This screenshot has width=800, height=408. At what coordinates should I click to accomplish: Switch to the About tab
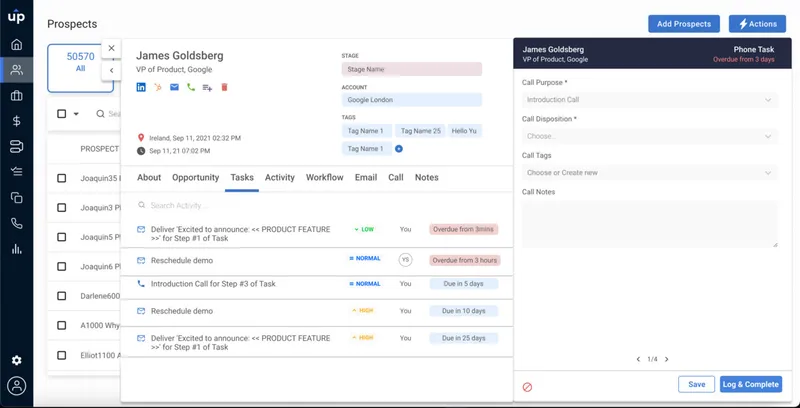[x=149, y=177]
